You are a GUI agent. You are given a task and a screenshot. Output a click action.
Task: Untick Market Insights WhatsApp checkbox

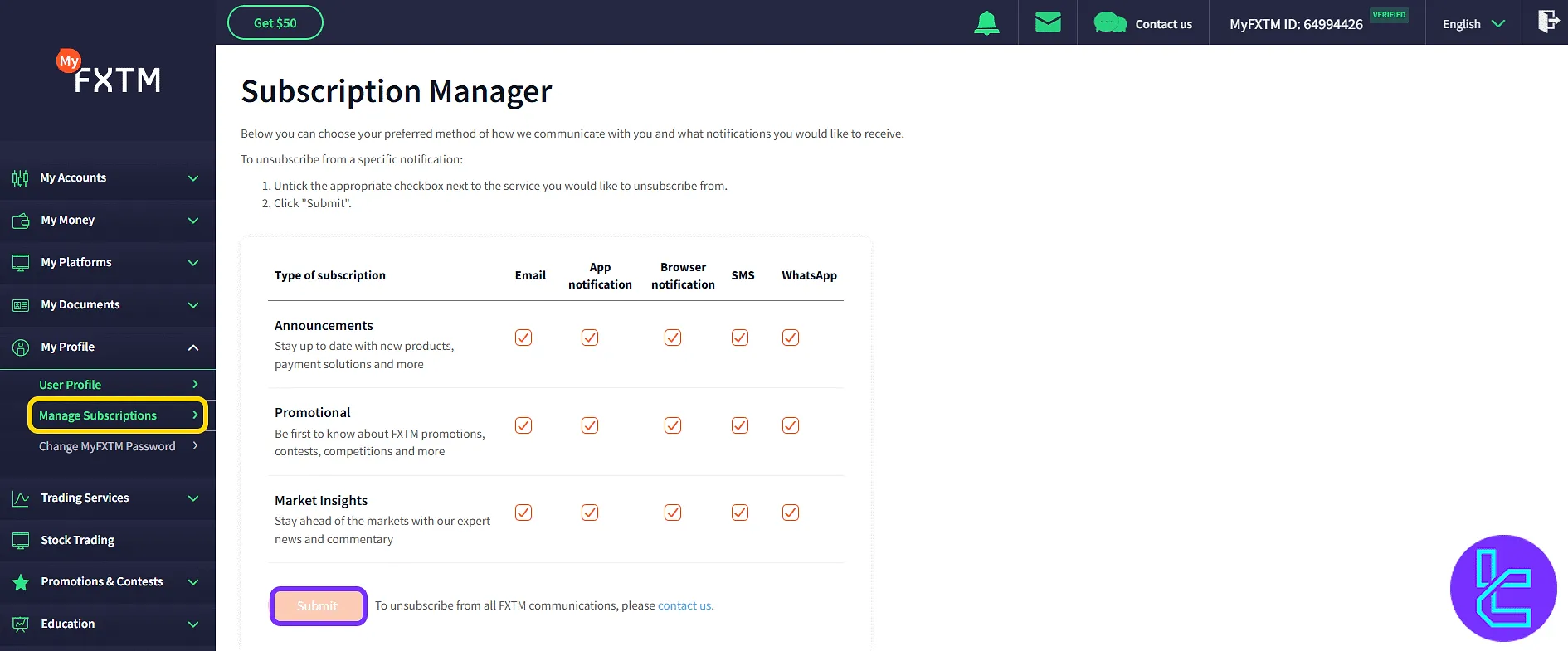pos(791,513)
